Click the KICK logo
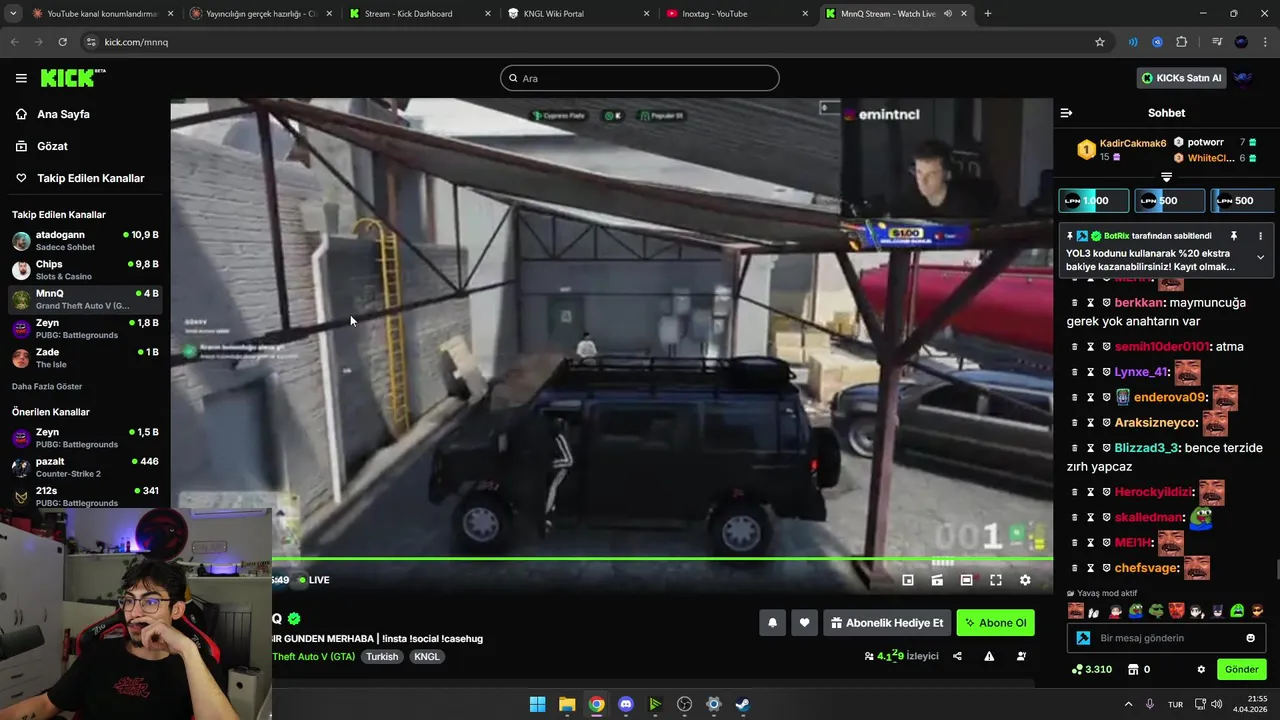 point(73,78)
